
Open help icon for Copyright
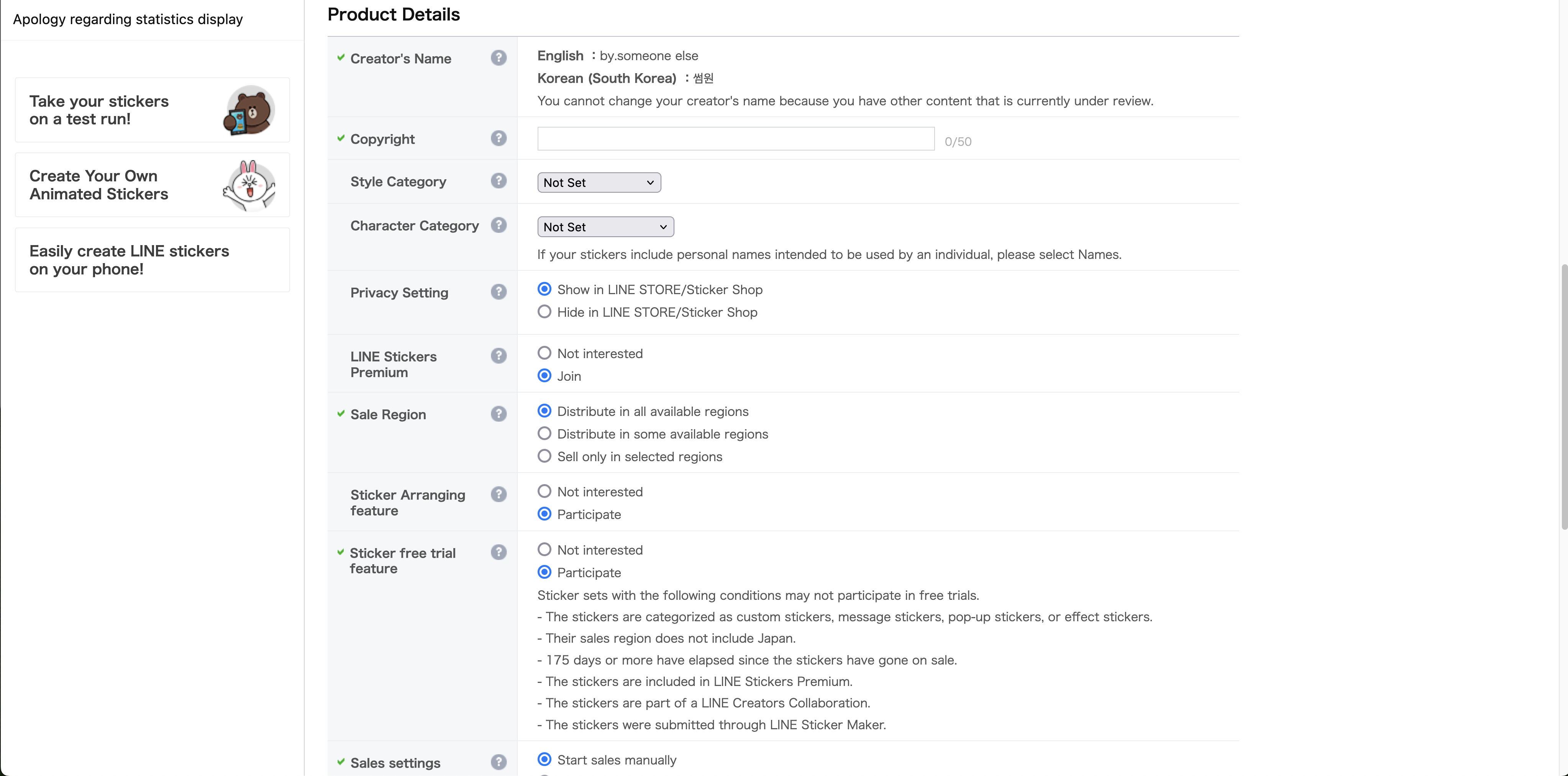click(x=499, y=138)
